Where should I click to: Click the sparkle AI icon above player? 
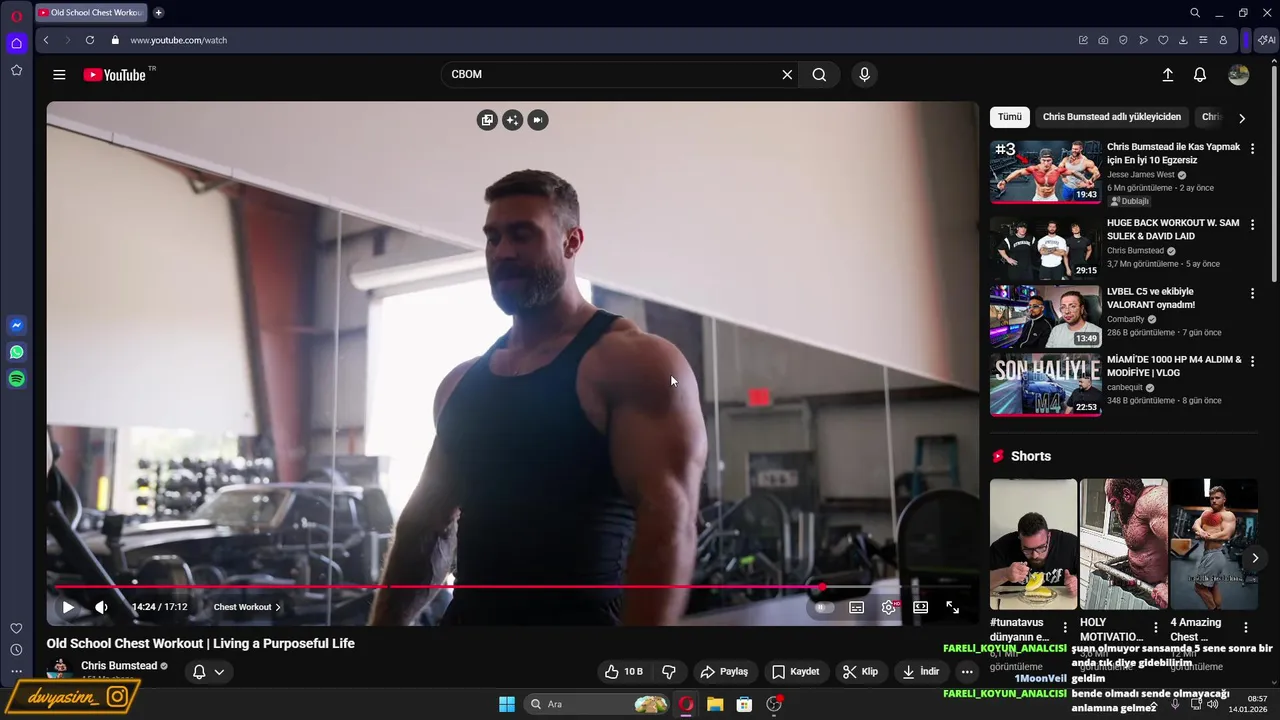point(512,120)
